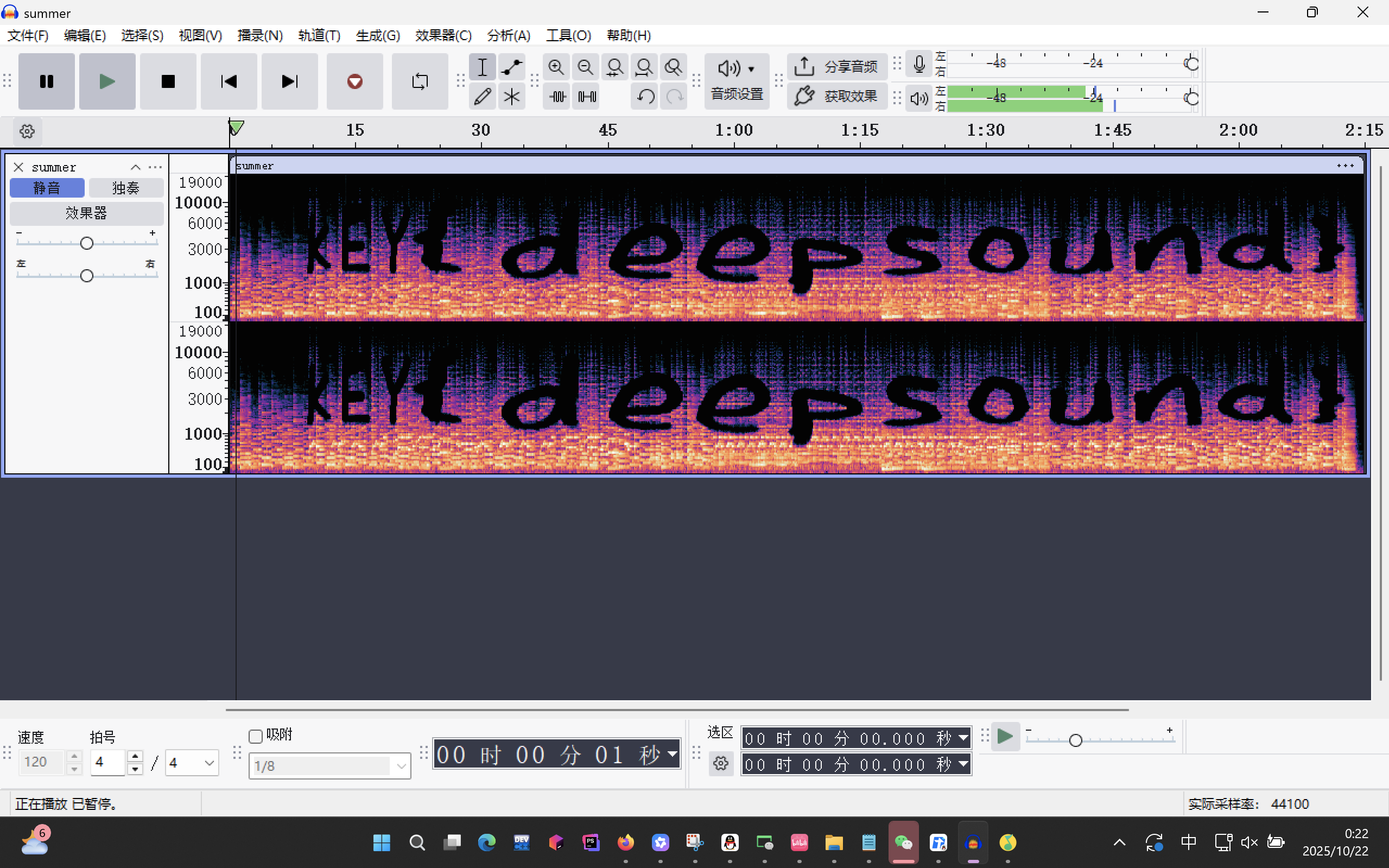The height and width of the screenshot is (868, 1389).
Task: Skip to end of the project
Action: coord(290,81)
